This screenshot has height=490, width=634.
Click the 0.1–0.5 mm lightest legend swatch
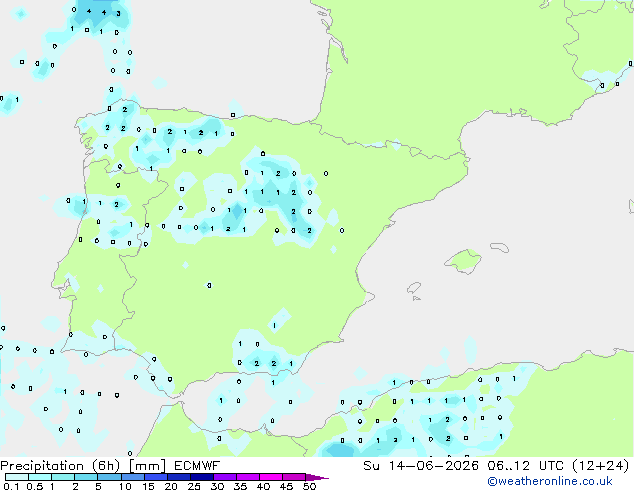(x=17, y=477)
